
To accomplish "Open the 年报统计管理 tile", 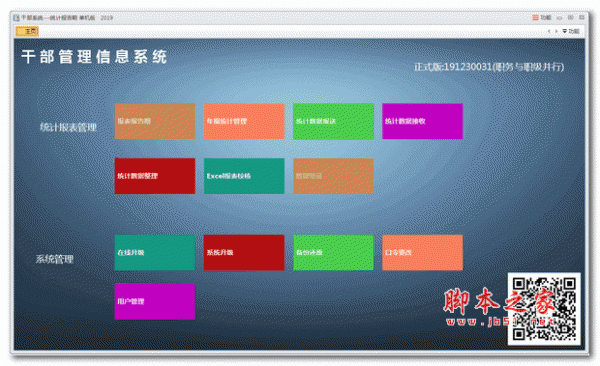I will [244, 121].
